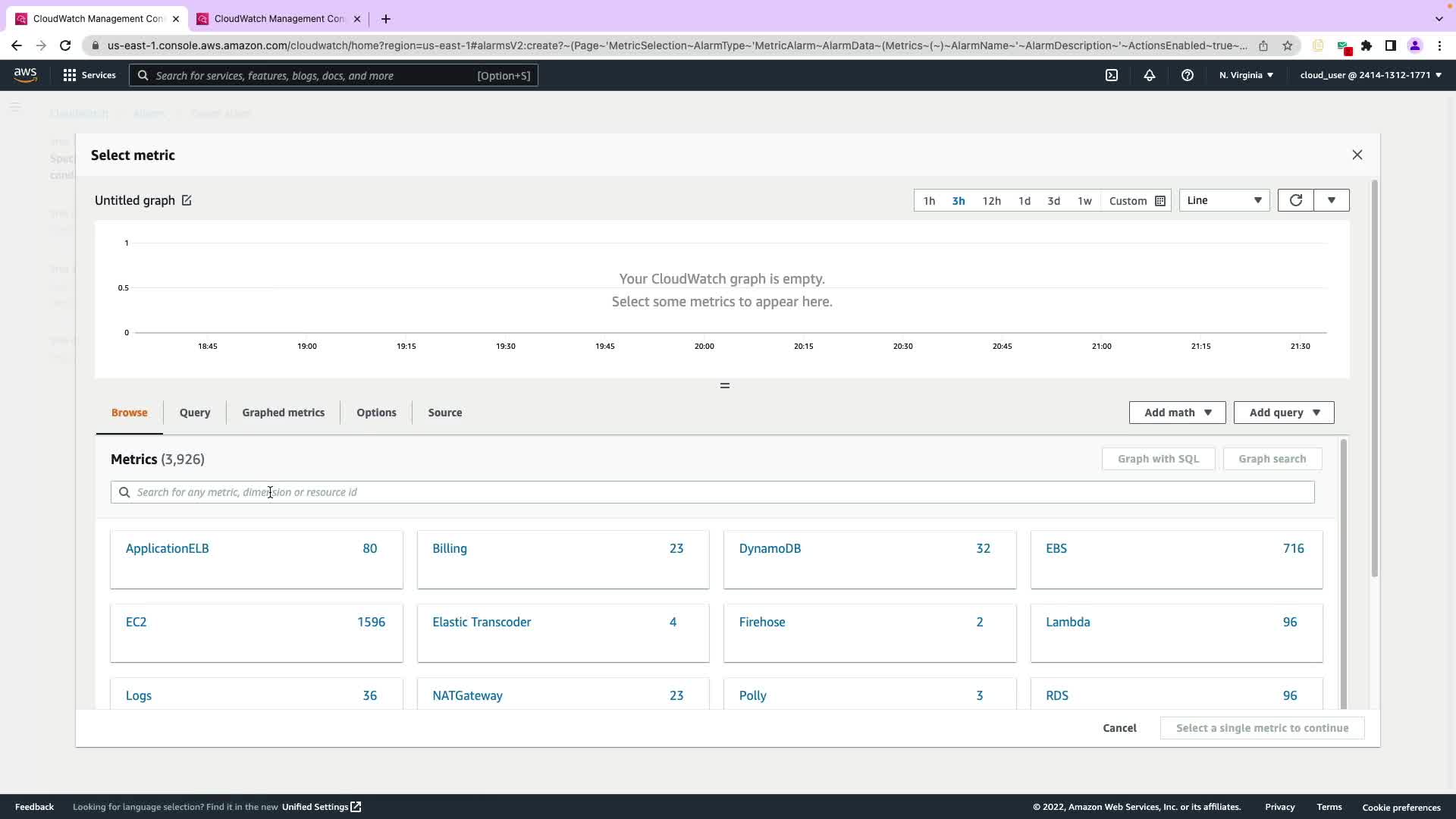Open the N. Virginia region selector

point(1246,75)
